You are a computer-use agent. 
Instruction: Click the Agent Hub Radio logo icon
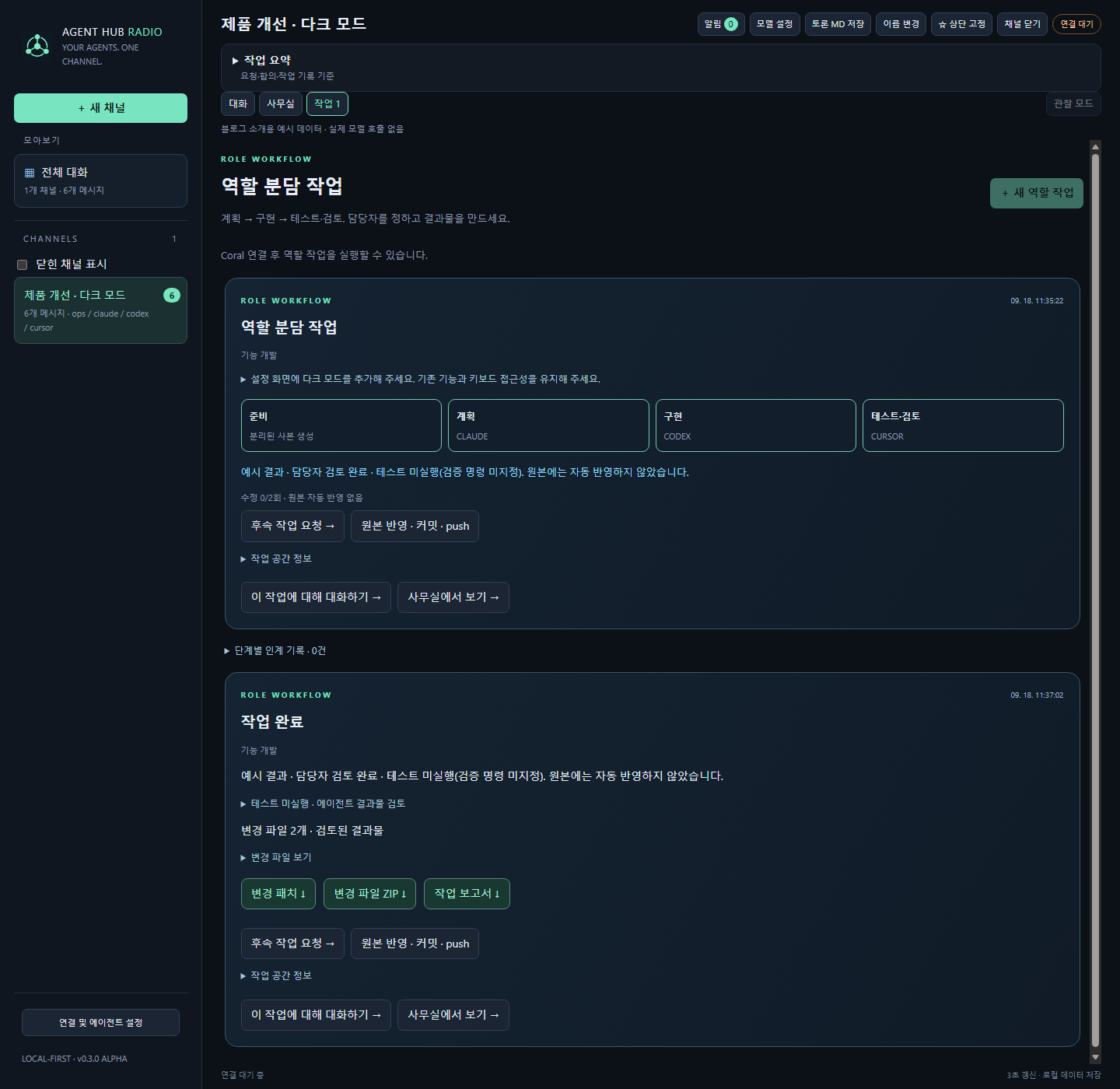37,46
